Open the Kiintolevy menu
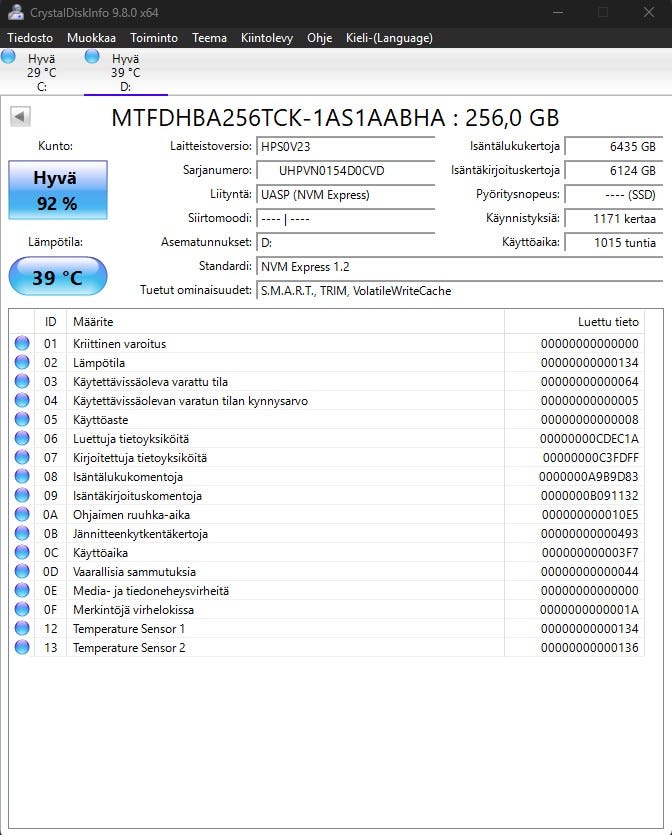This screenshot has height=835, width=672. click(267, 38)
